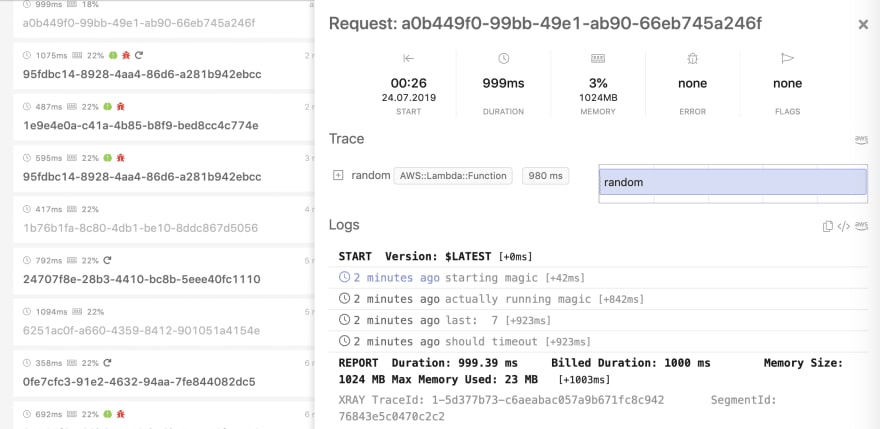Click the 'START Version: $LATEST' log line
The image size is (880, 429).
pos(435,257)
